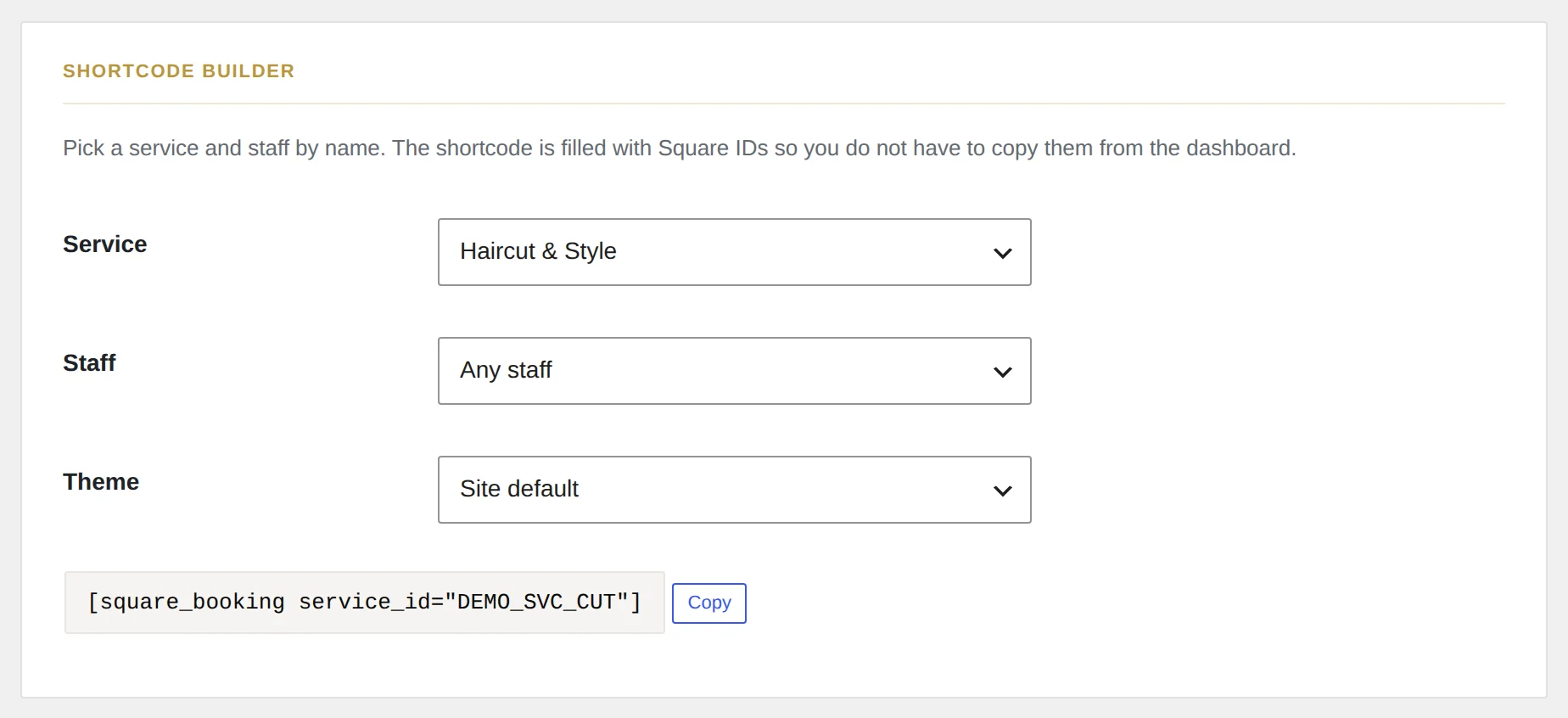Open the Service dropdown showing Haircut & Style
The width and height of the screenshot is (1568, 718).
pyautogui.click(x=734, y=252)
